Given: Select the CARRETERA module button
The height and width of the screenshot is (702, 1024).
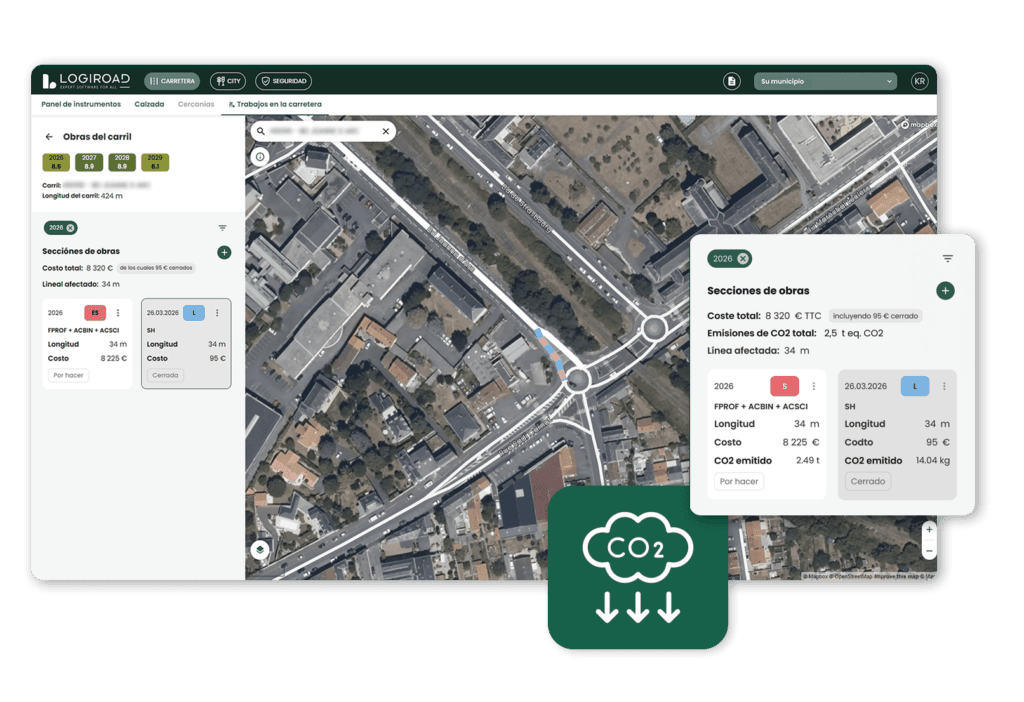Looking at the screenshot, I should (172, 81).
